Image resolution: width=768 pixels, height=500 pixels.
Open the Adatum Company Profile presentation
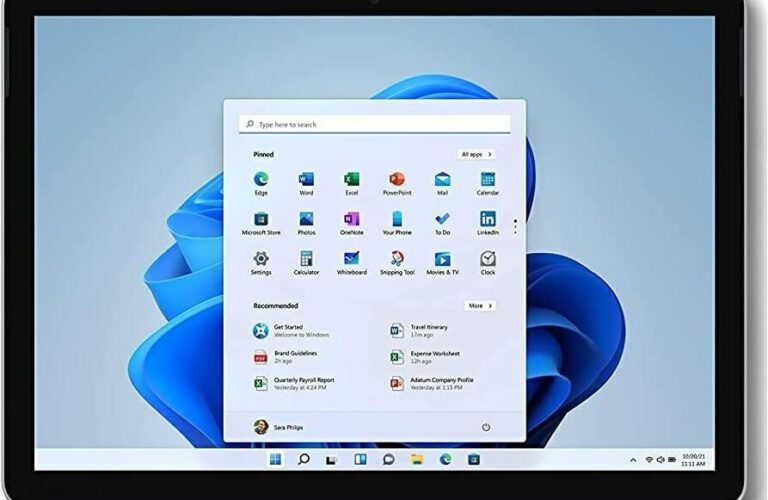pos(432,383)
